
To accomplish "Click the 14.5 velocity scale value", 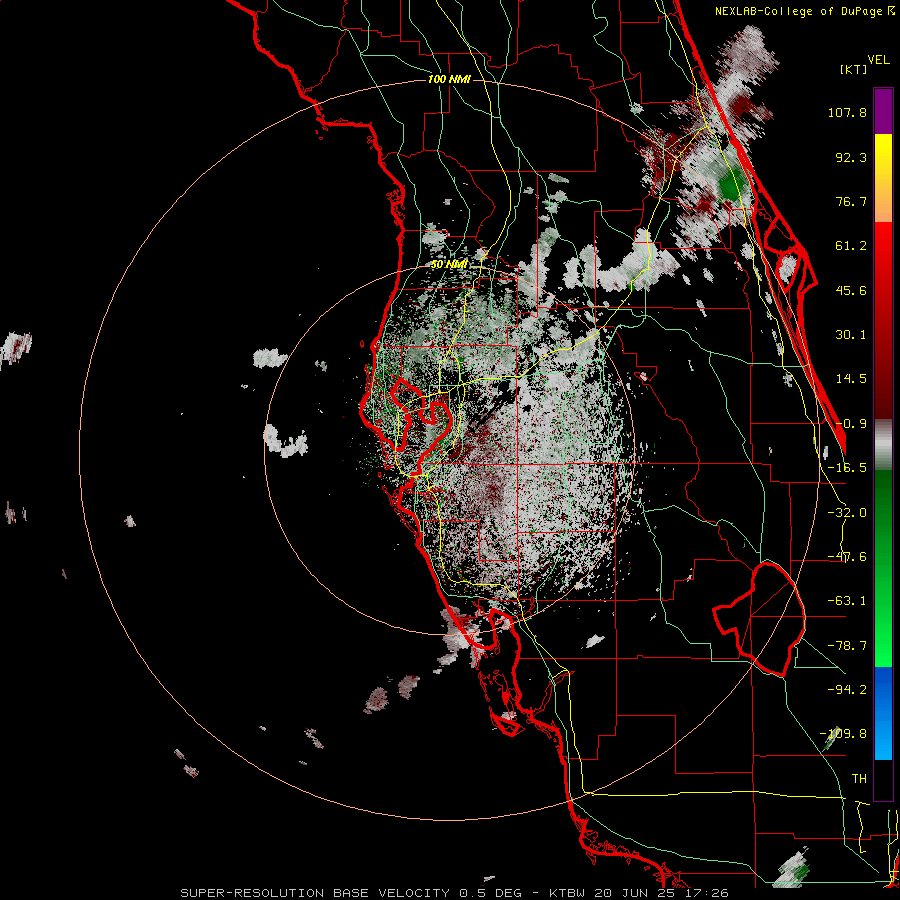I will (x=851, y=379).
